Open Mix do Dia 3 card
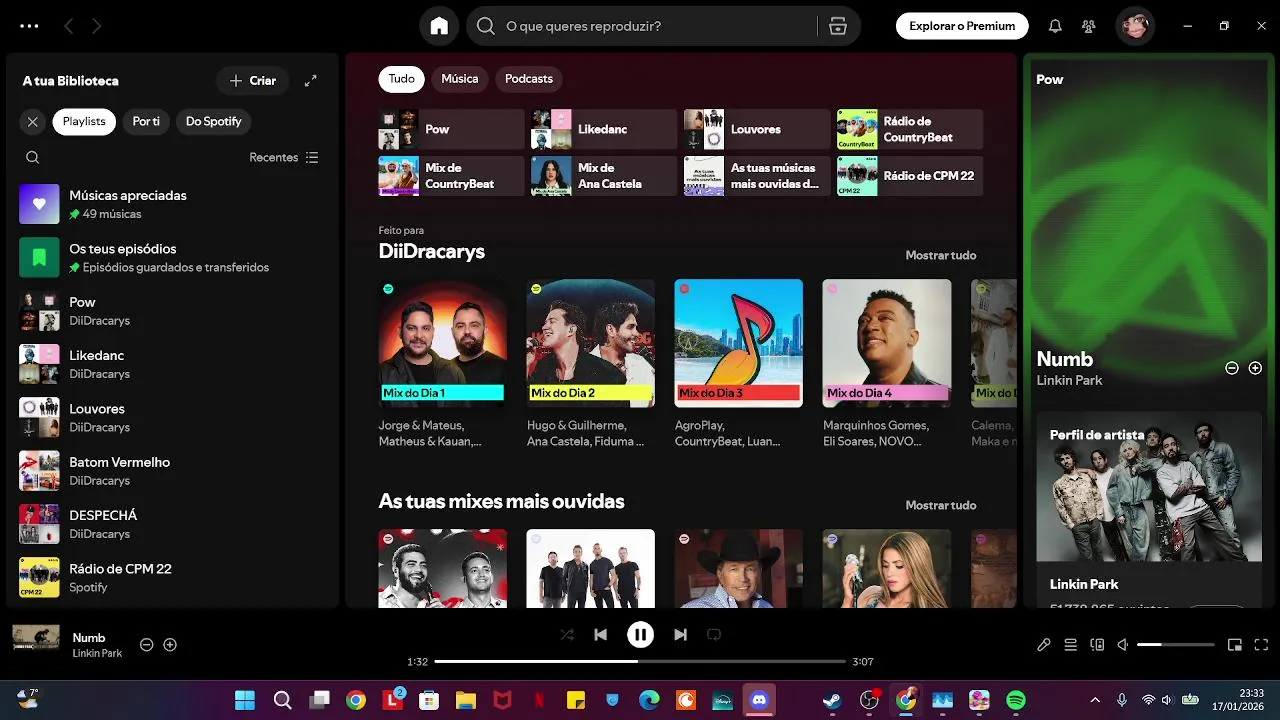 (x=739, y=364)
